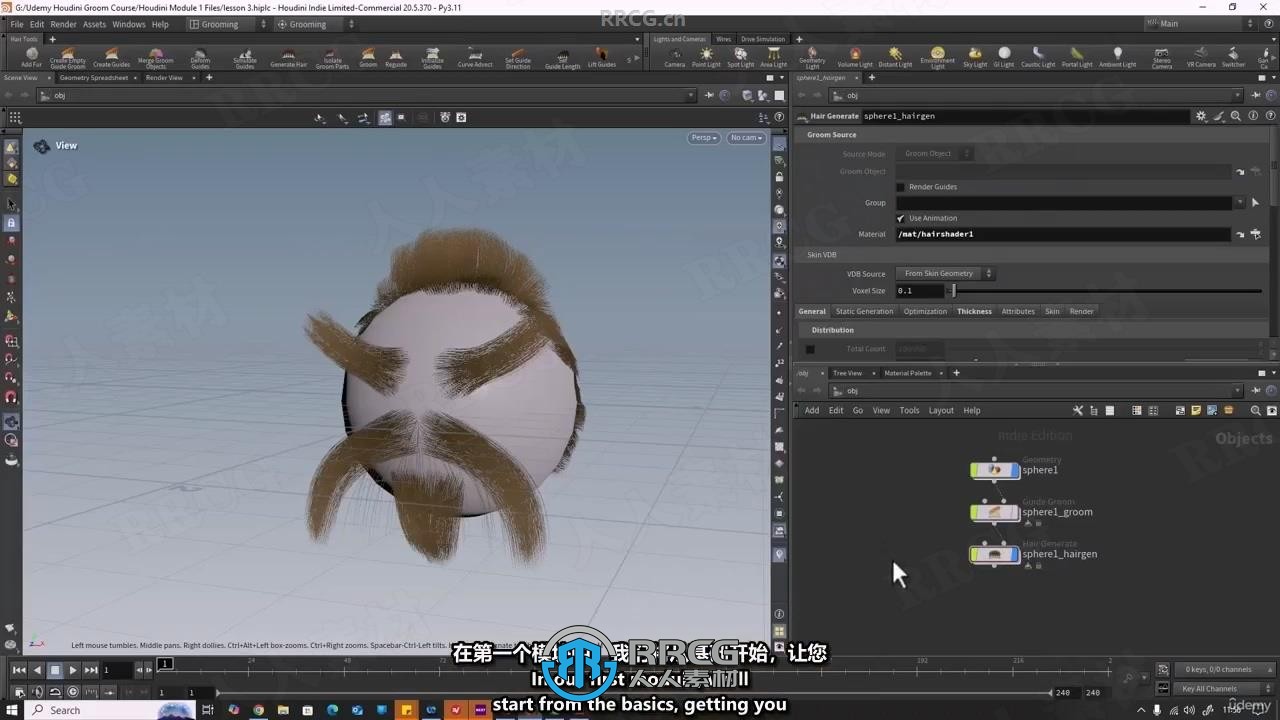The height and width of the screenshot is (720, 1280).
Task: Expand the scene view obj path dropdown
Action: click(x=691, y=96)
